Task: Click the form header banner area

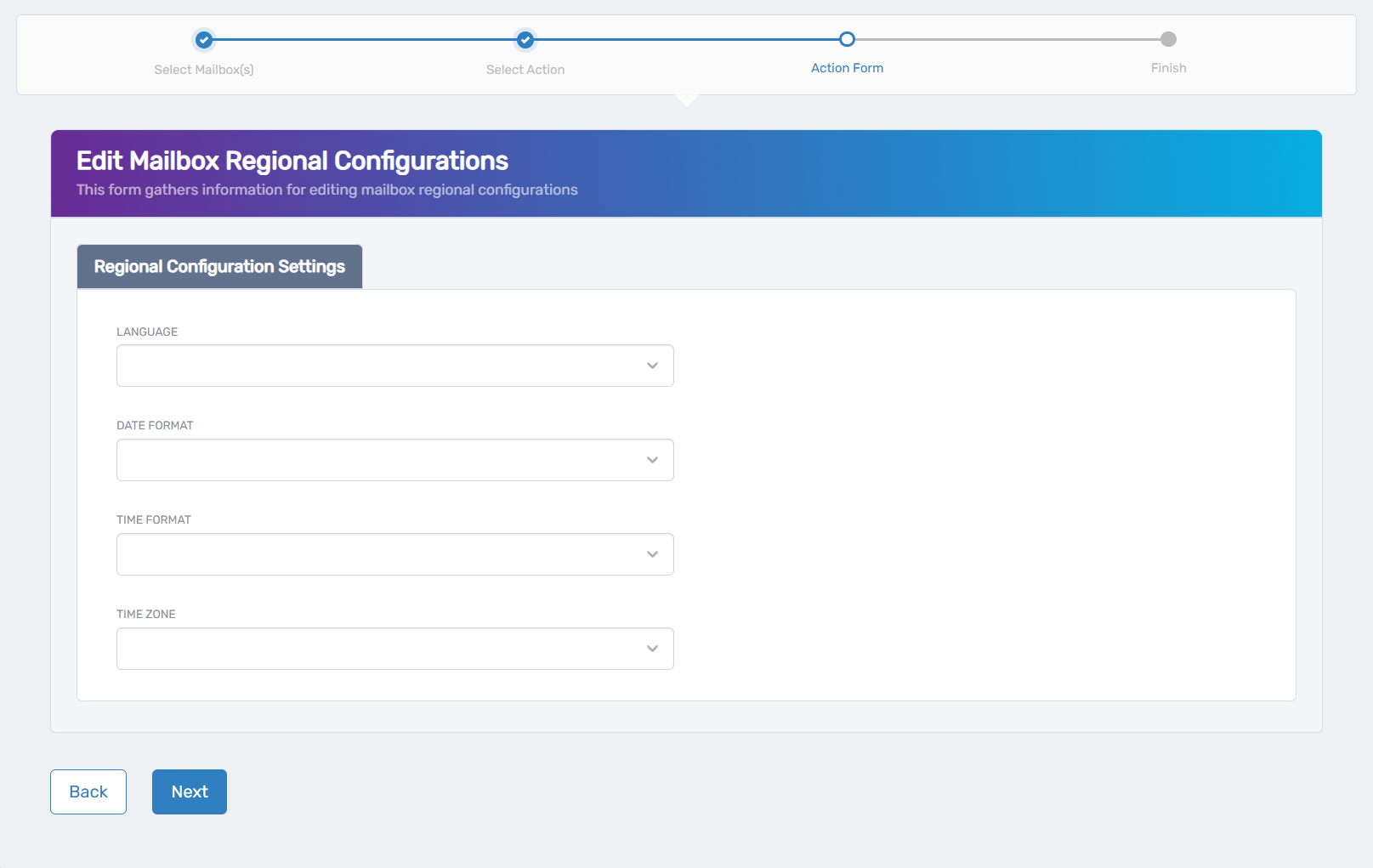Action: [x=686, y=173]
